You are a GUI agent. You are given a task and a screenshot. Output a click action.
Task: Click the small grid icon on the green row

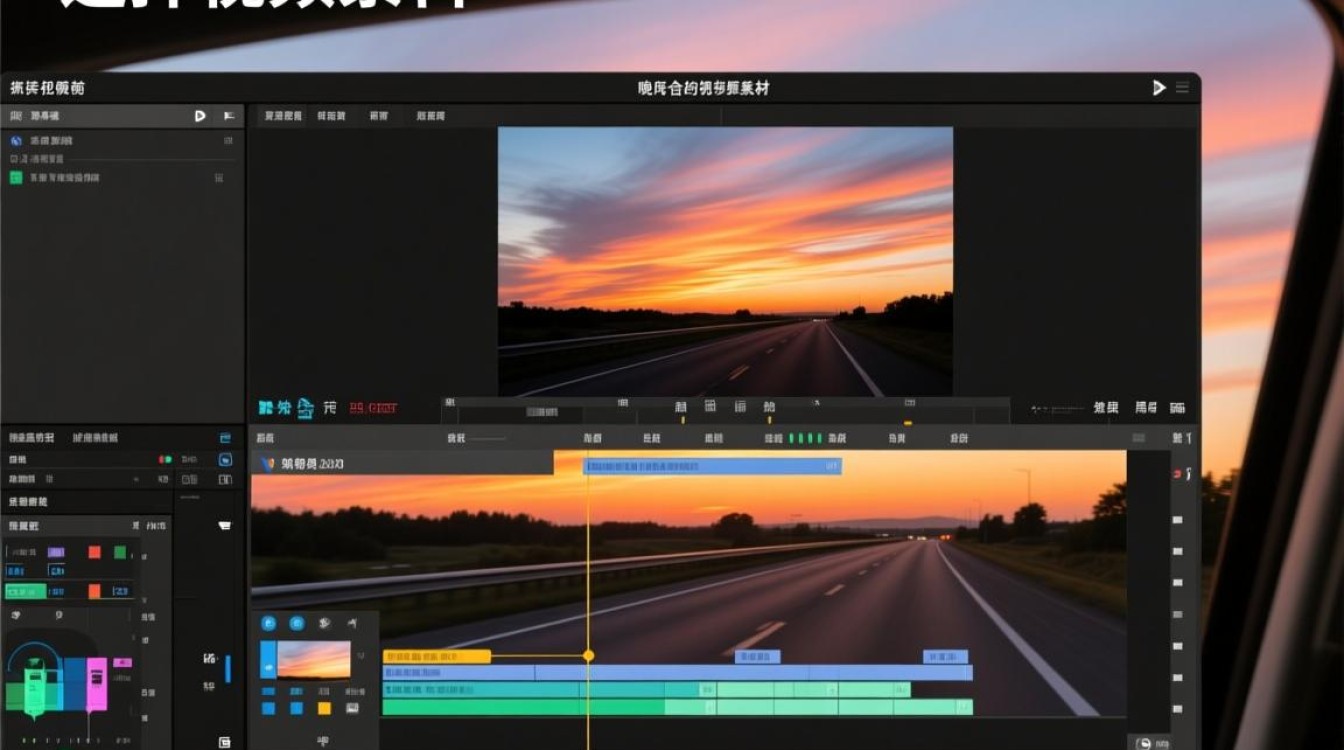point(219,178)
